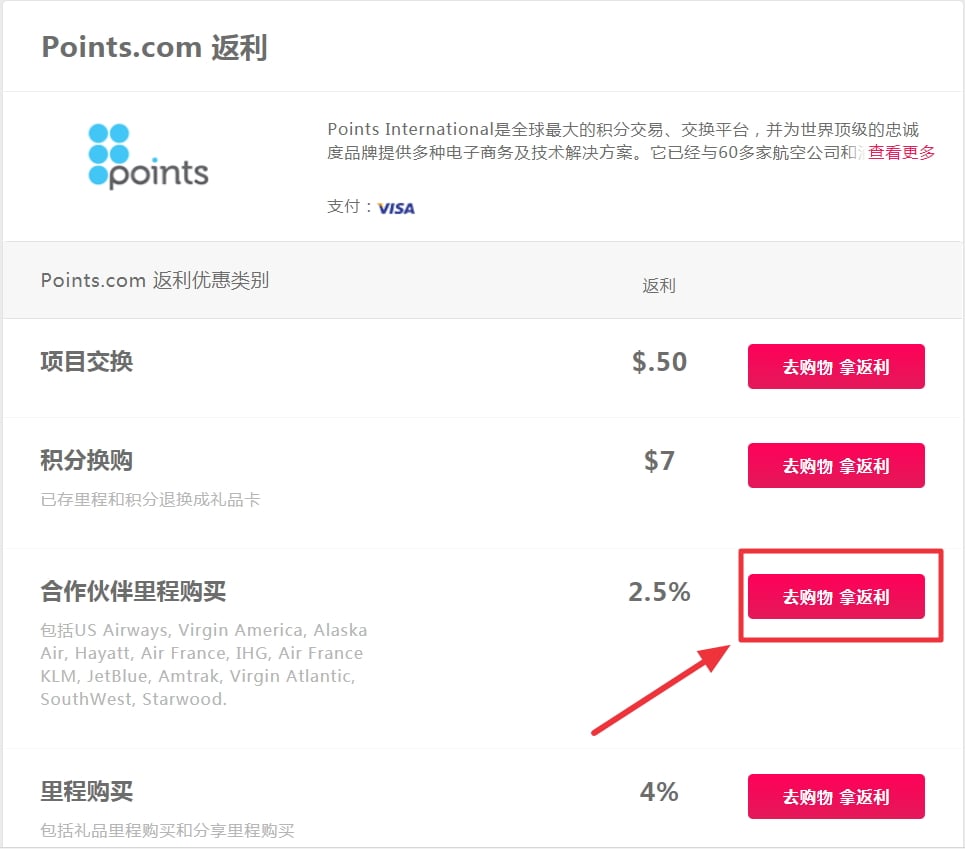Click the partner airlines list description
Image resolution: width=965 pixels, height=849 pixels.
(x=204, y=664)
